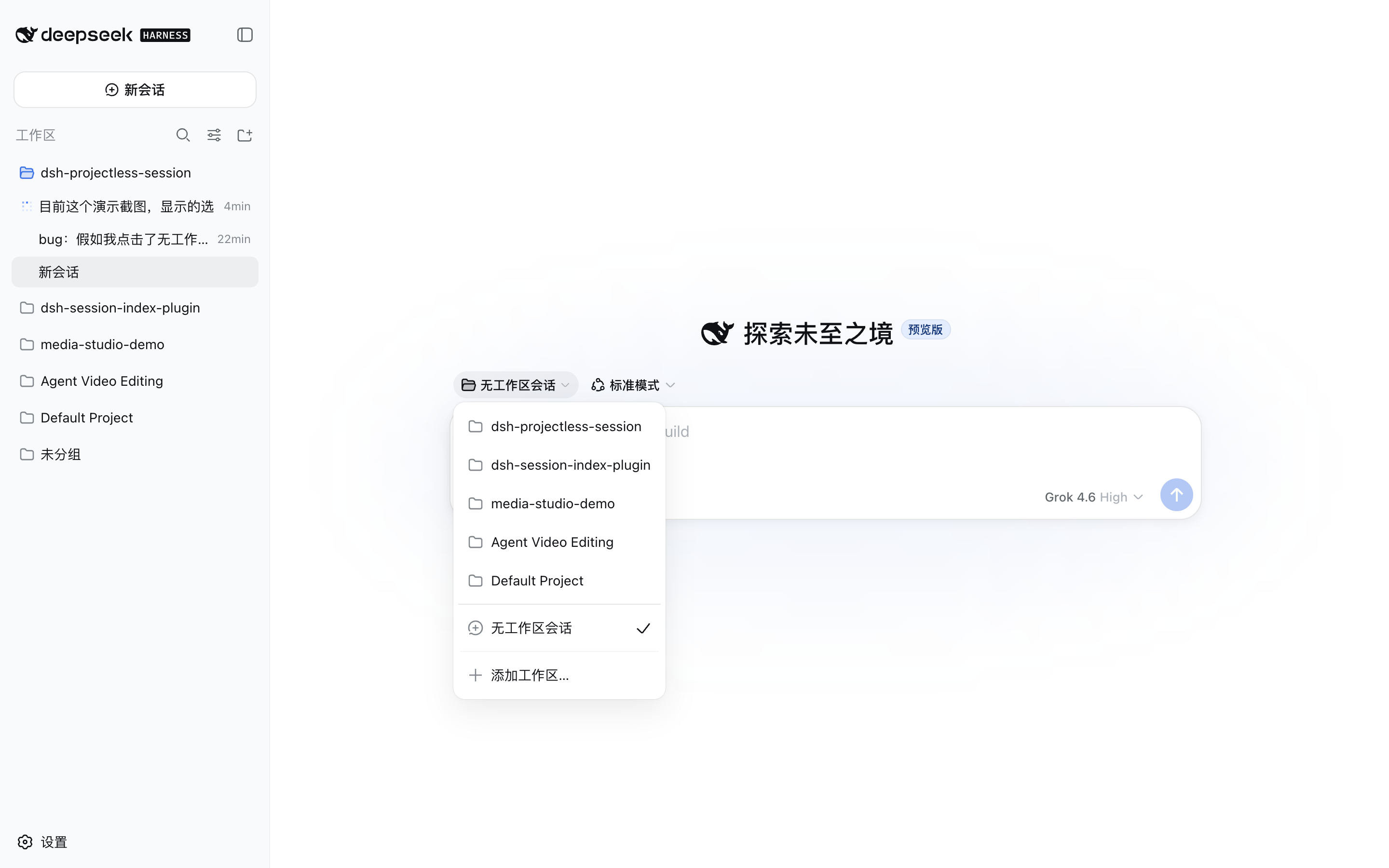Click the gear icon beside 设置

[25, 842]
